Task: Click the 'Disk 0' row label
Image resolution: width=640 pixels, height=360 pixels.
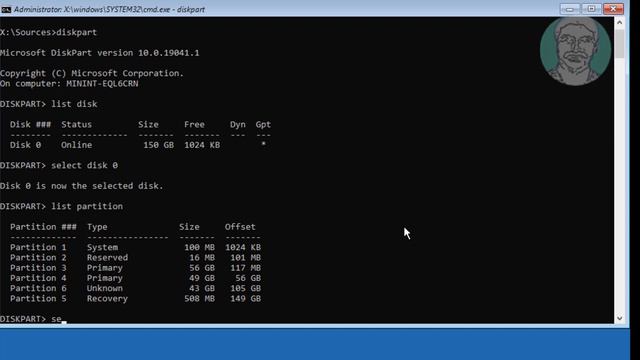Action: pos(25,144)
